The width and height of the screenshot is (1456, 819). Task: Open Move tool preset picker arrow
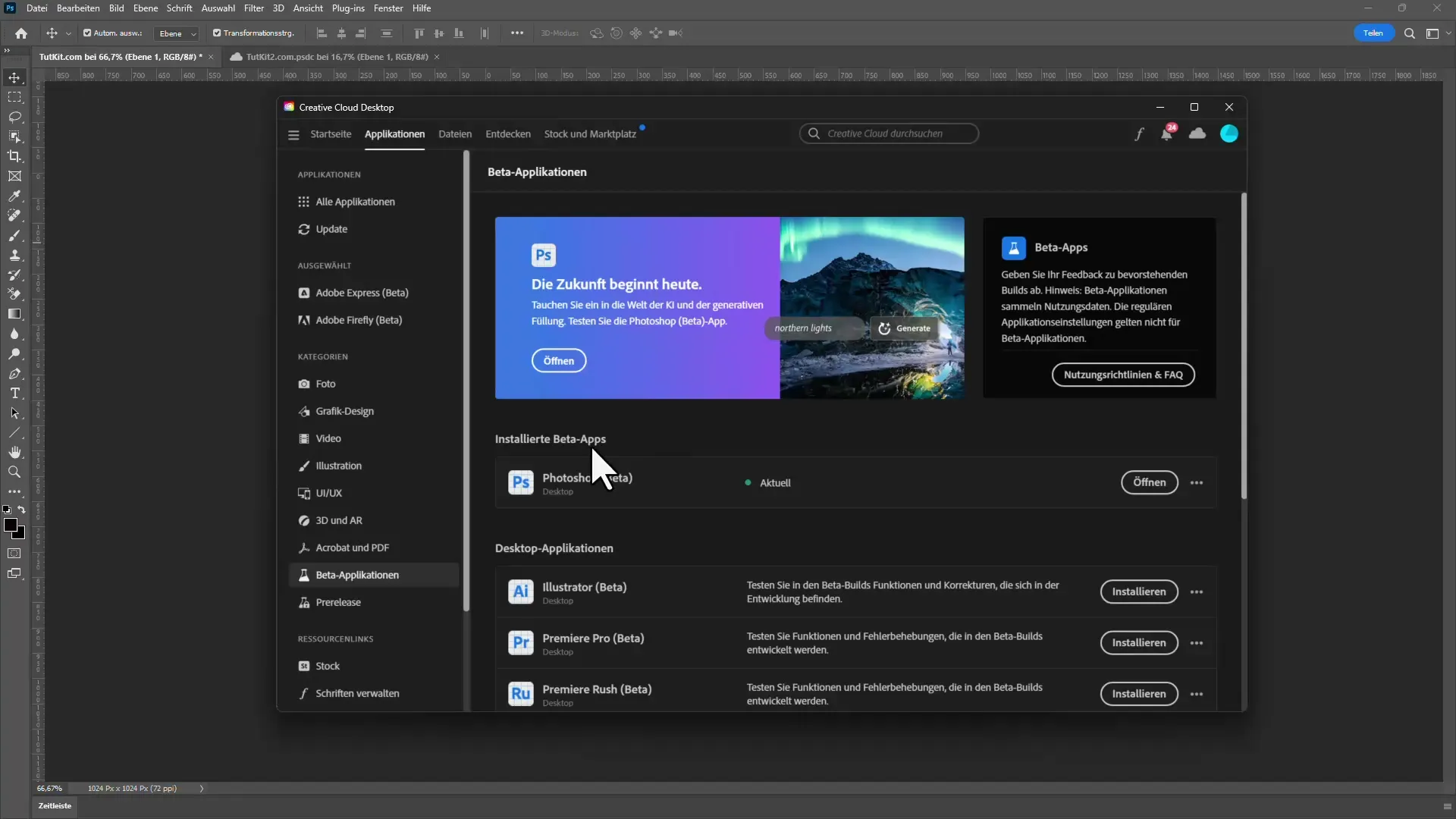pyautogui.click(x=68, y=33)
